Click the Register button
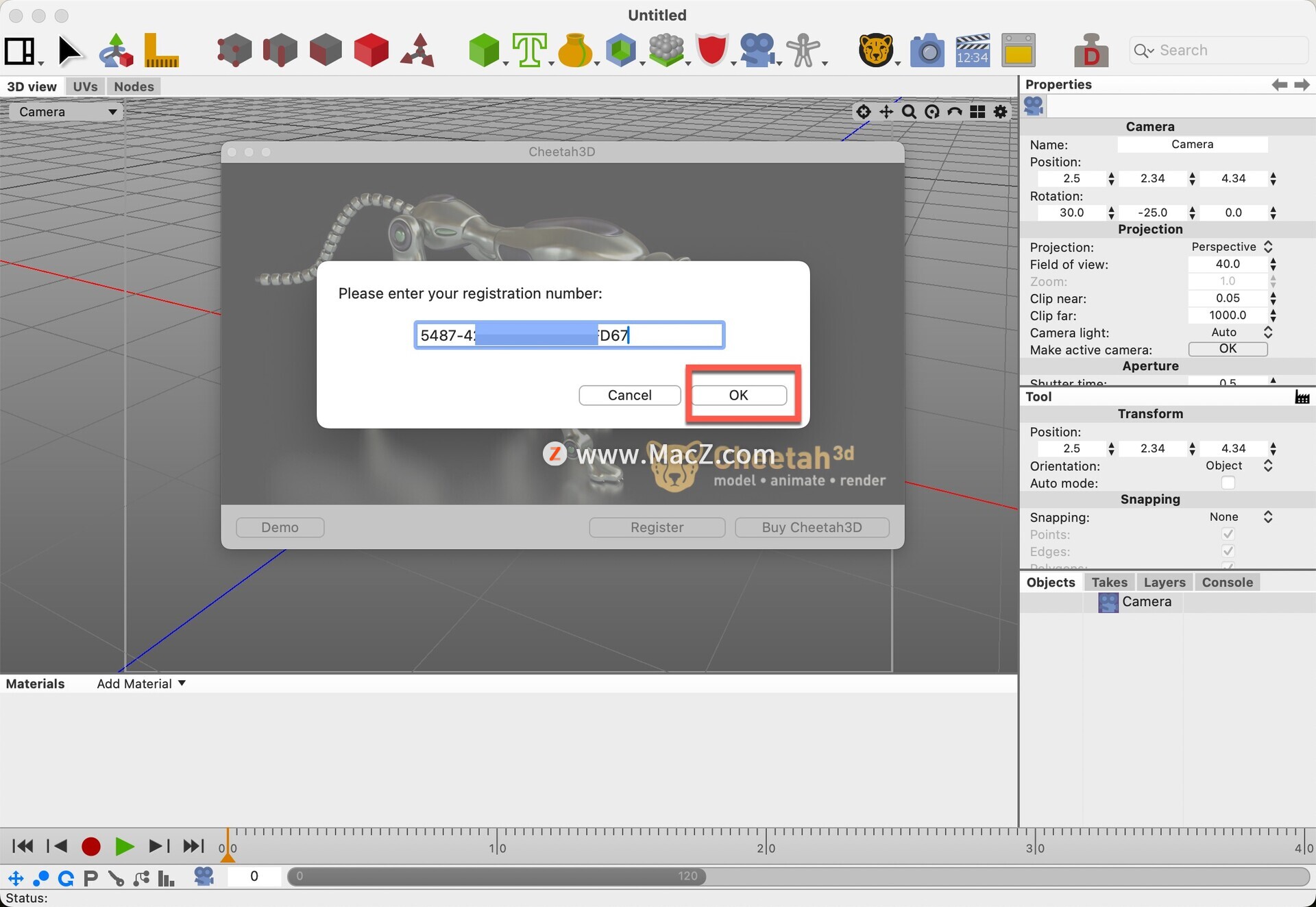This screenshot has height=907, width=1316. point(657,527)
